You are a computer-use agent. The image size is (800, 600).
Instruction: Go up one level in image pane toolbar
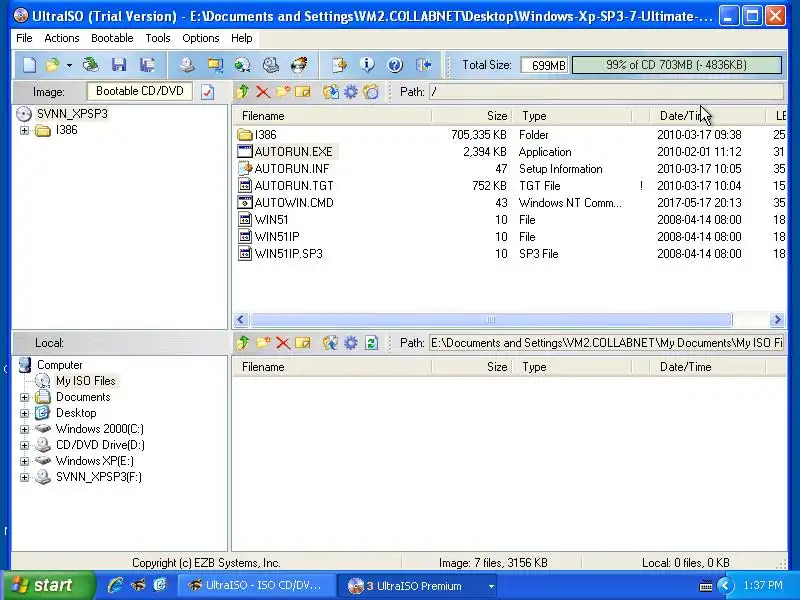click(243, 92)
